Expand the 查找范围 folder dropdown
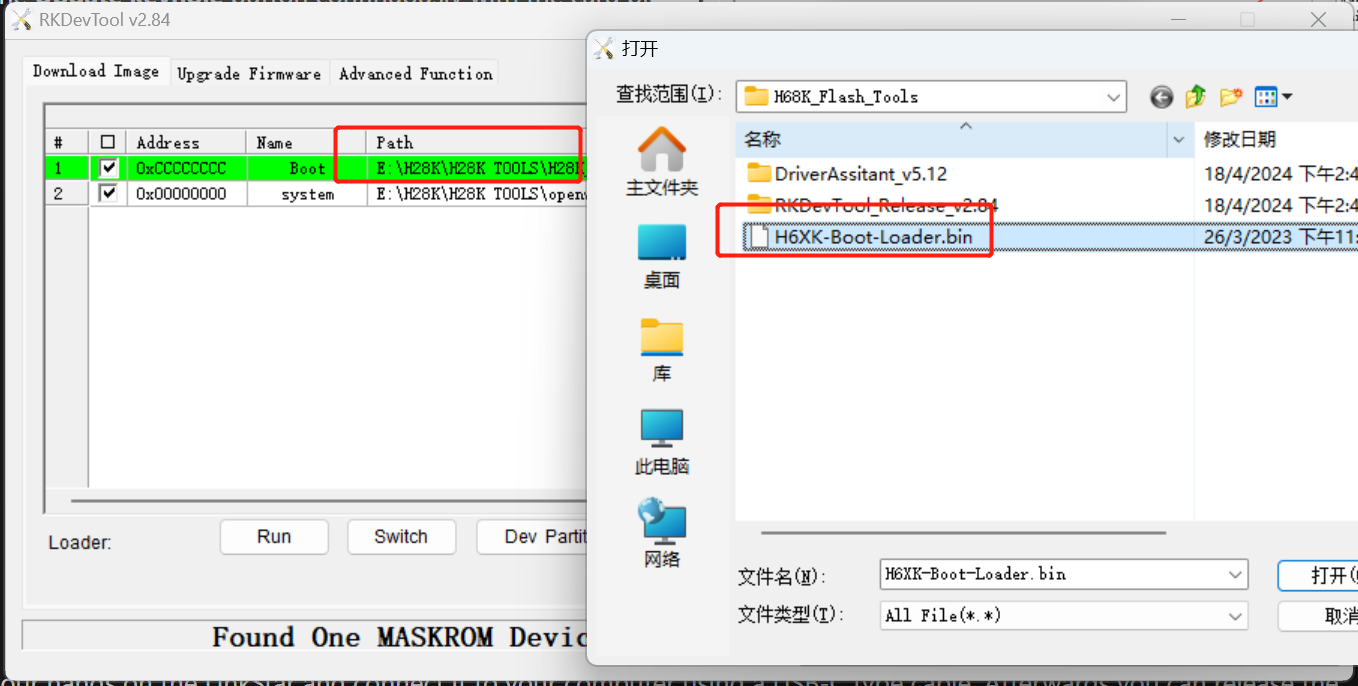 click(1114, 97)
